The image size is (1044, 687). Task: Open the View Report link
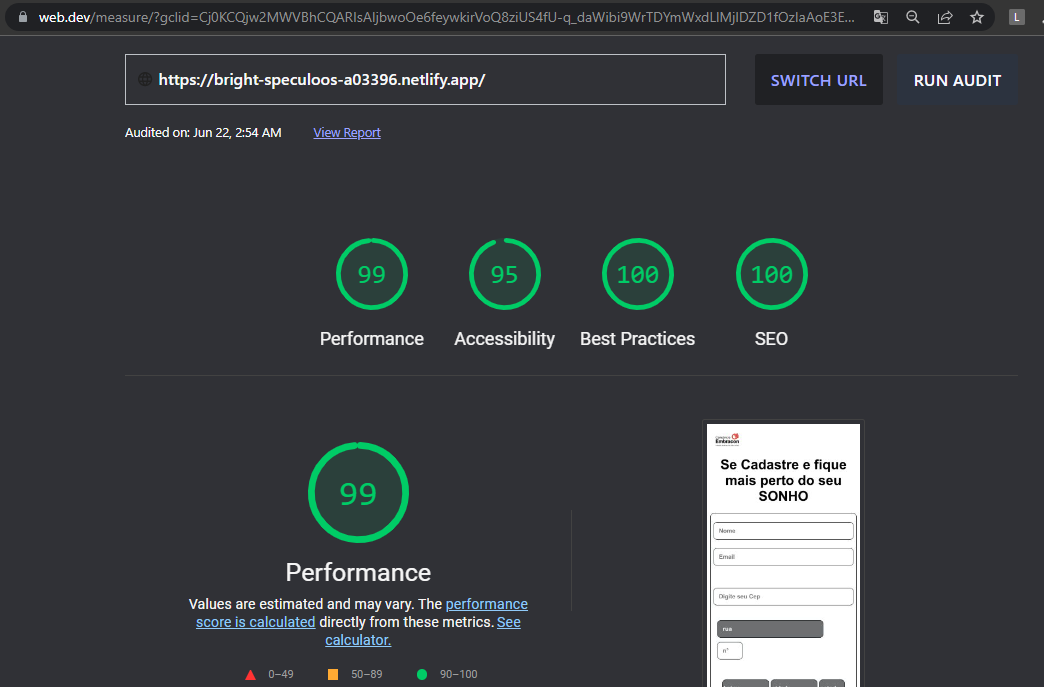coord(347,132)
